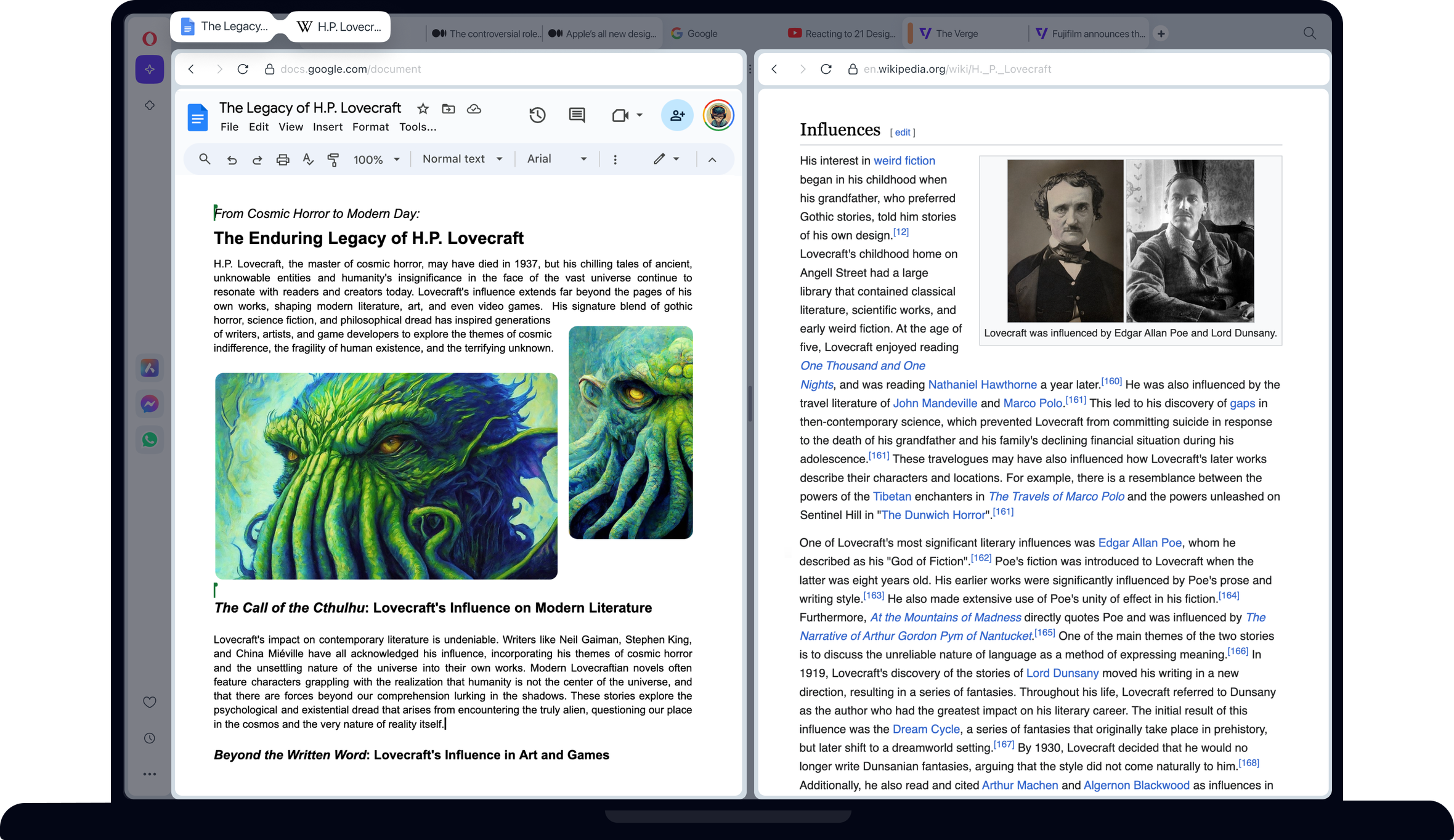Image resolution: width=1454 pixels, height=840 pixels.
Task: Check the cloud save status icon
Action: [x=474, y=109]
